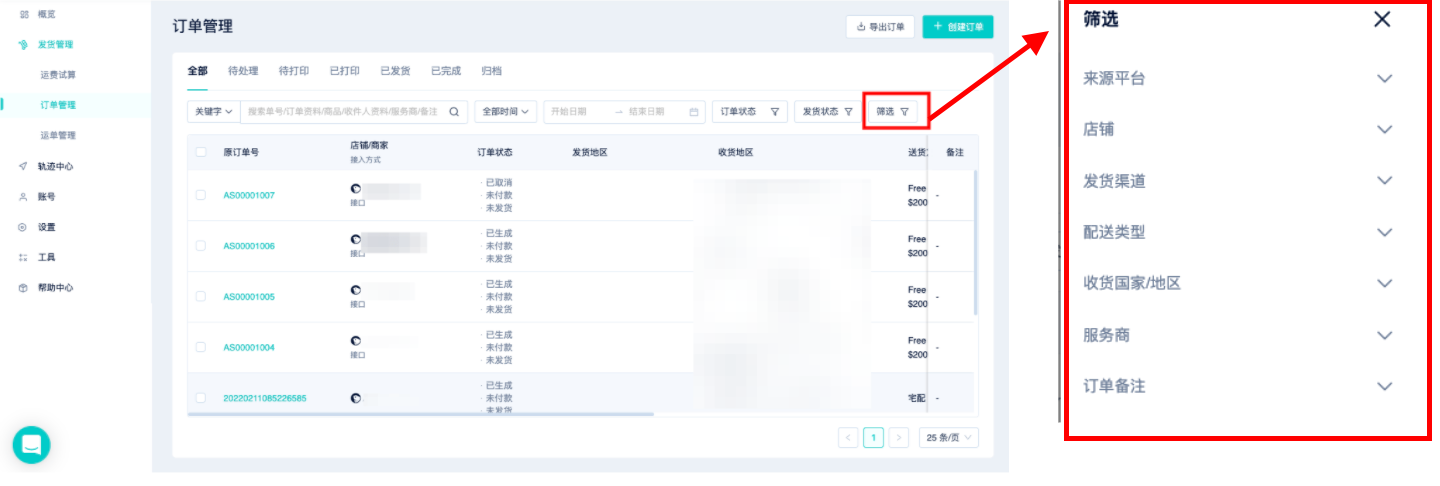The height and width of the screenshot is (486, 1440).
Task: Switch to the 待处理 tab
Action: coord(243,71)
